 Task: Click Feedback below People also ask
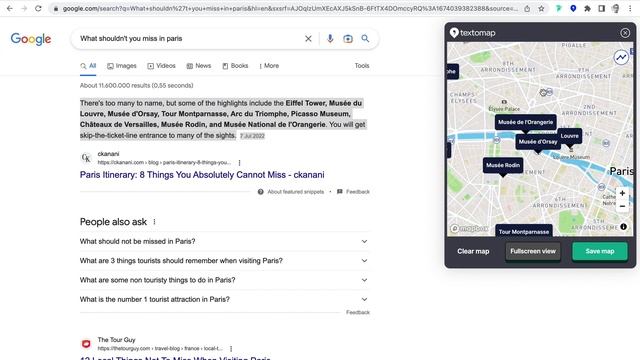point(358,312)
